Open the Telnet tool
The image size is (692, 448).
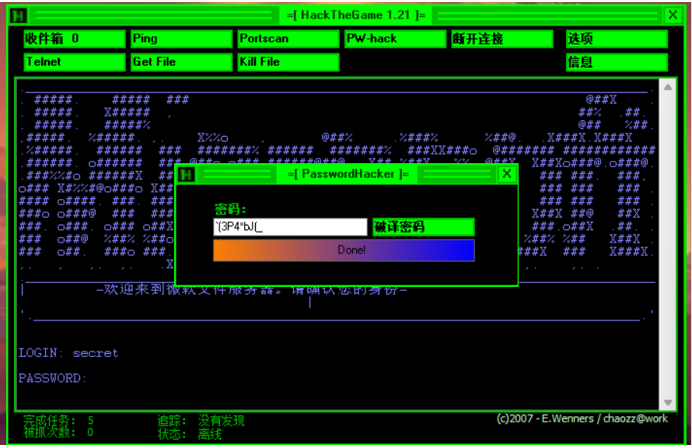click(x=75, y=62)
